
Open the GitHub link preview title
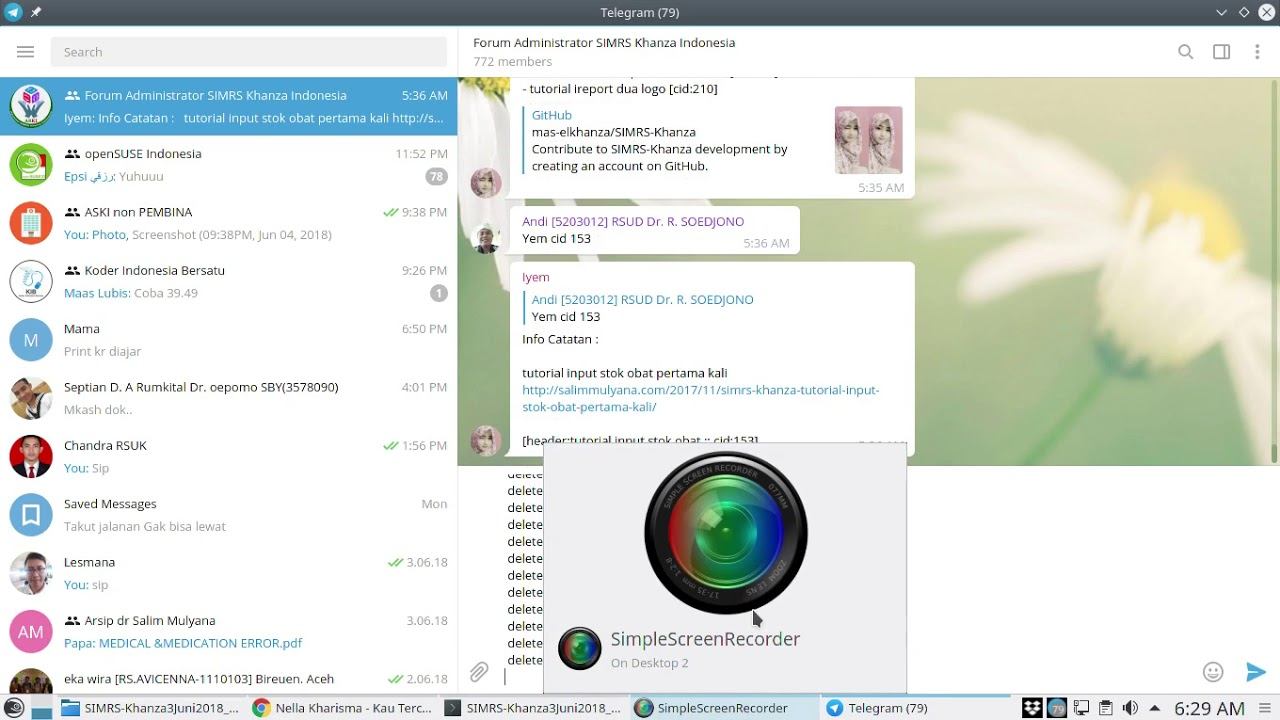point(552,115)
